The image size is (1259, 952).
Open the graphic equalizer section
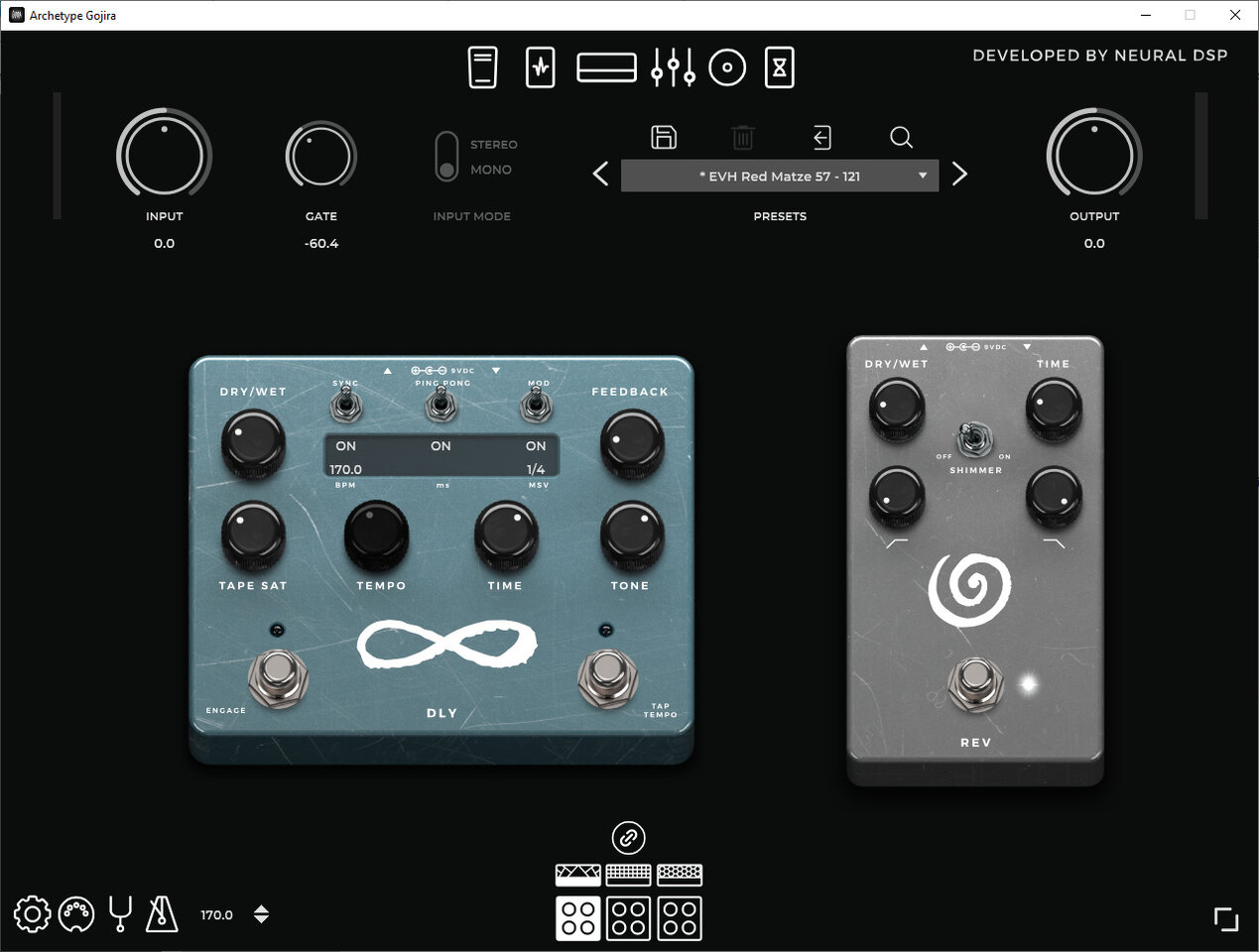click(x=673, y=67)
